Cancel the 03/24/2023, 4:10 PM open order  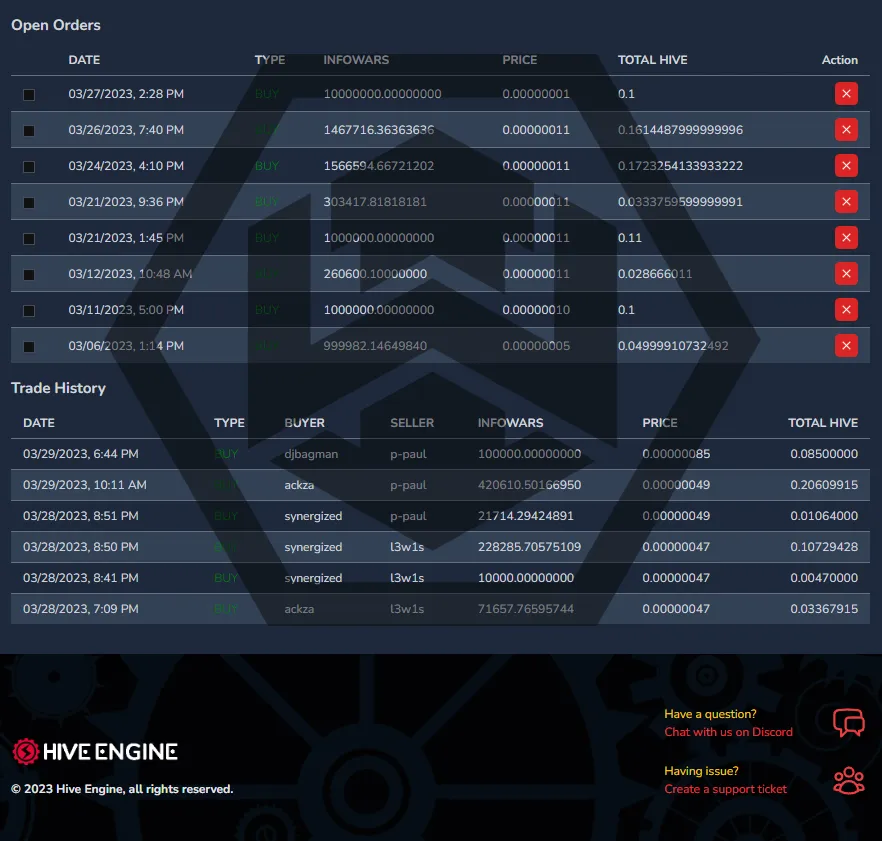846,166
